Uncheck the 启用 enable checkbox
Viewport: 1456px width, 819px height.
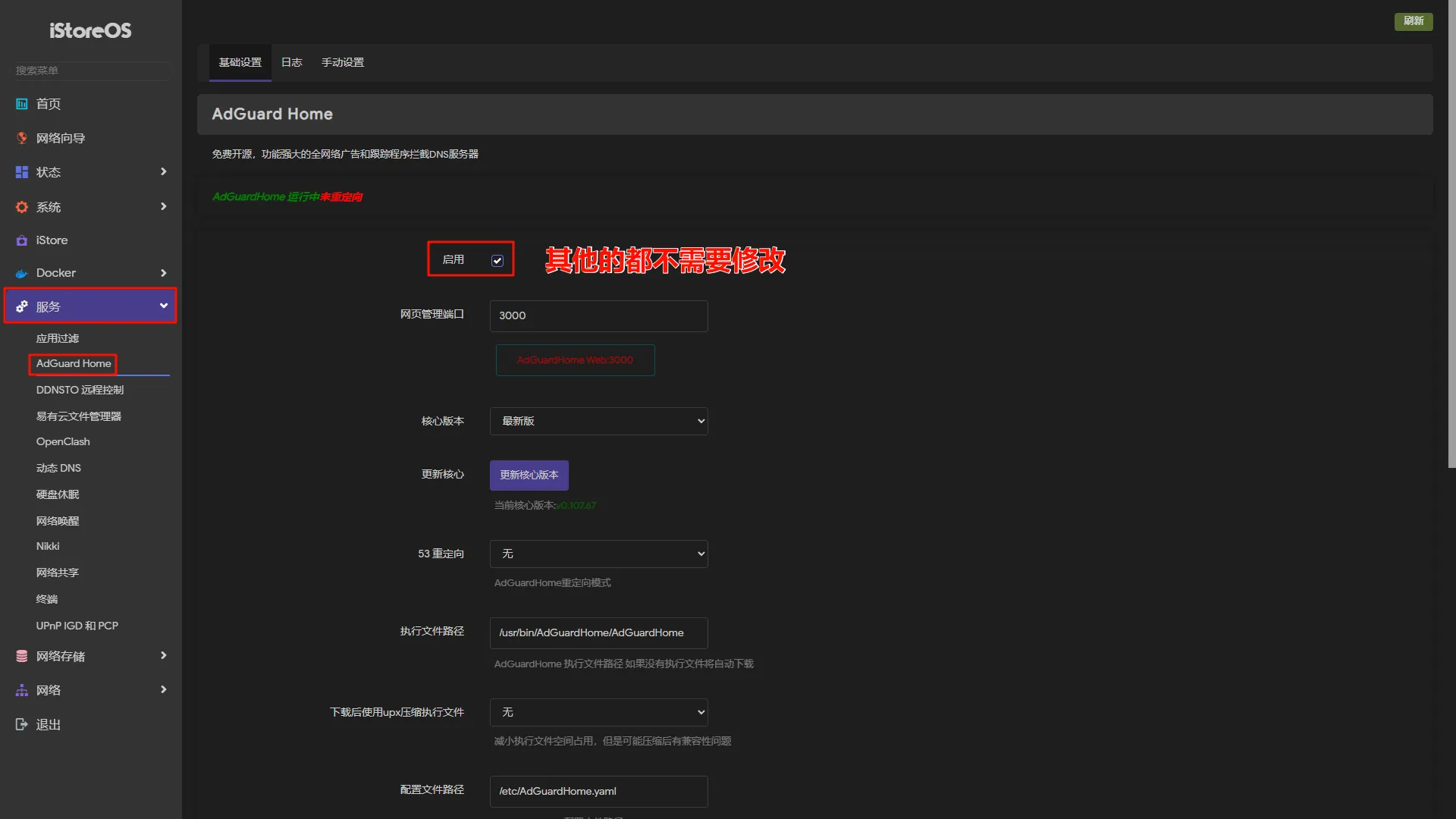[497, 261]
